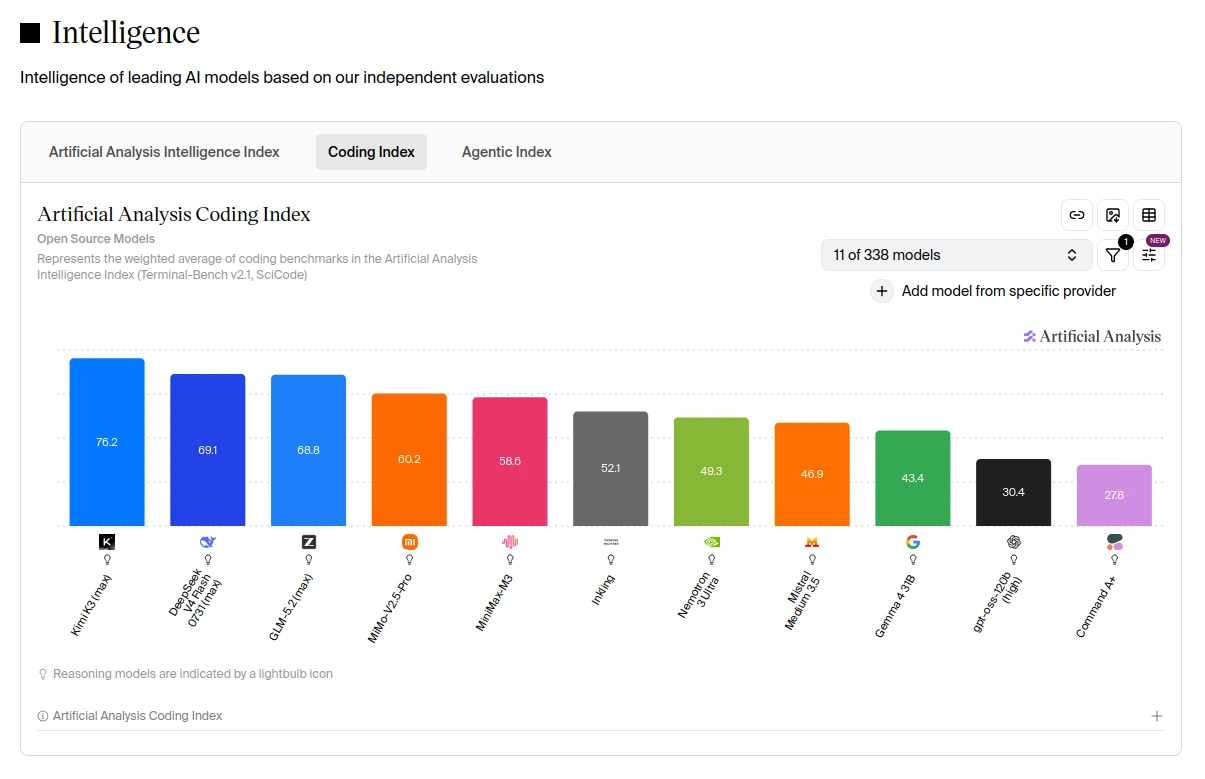The height and width of the screenshot is (779, 1205).
Task: Switch to table view icon
Action: [x=1149, y=215]
